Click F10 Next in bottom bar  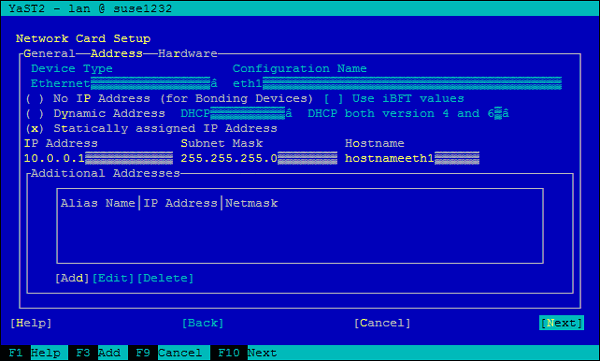click(x=248, y=353)
